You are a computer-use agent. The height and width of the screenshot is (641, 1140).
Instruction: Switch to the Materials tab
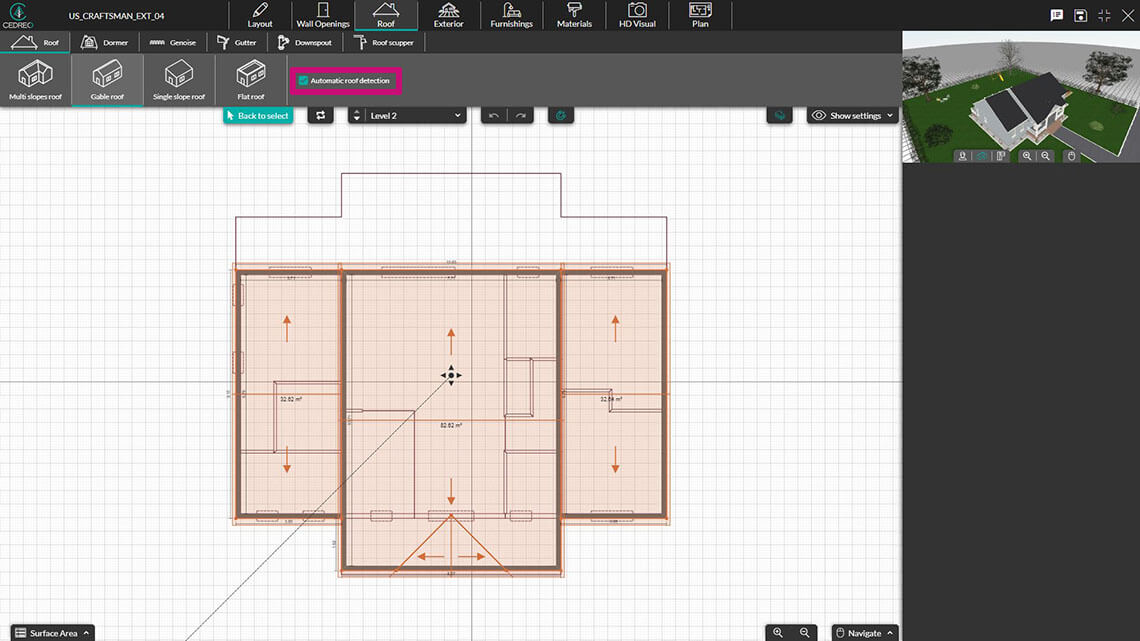[573, 15]
